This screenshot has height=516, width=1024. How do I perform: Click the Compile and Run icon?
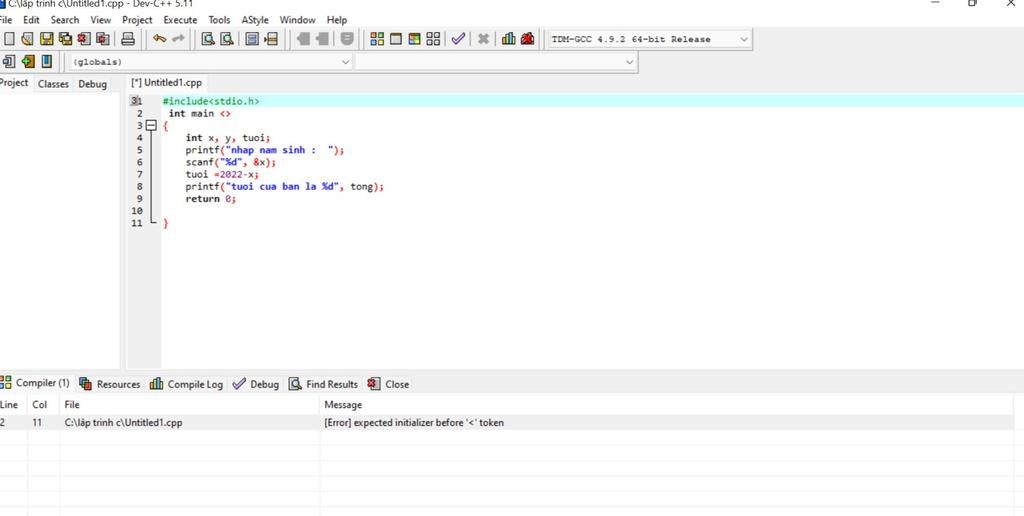pyautogui.click(x=414, y=39)
